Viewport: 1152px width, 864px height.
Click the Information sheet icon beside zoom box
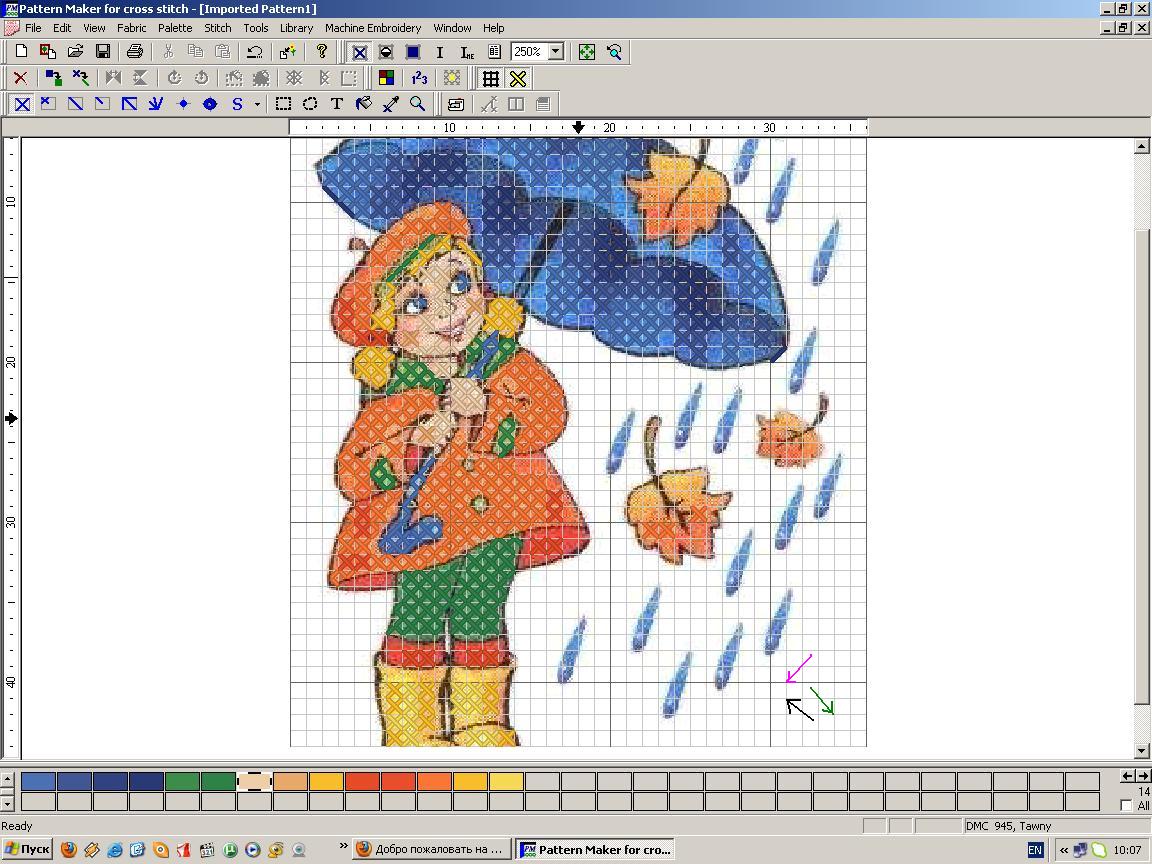[x=494, y=52]
